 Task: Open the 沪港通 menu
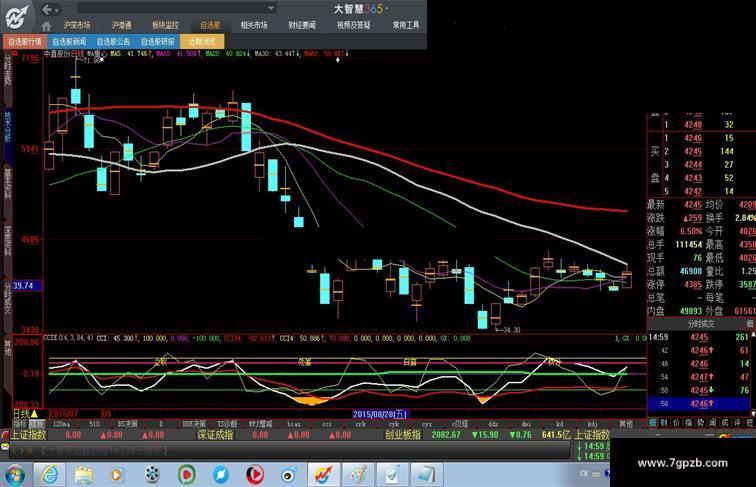(122, 25)
